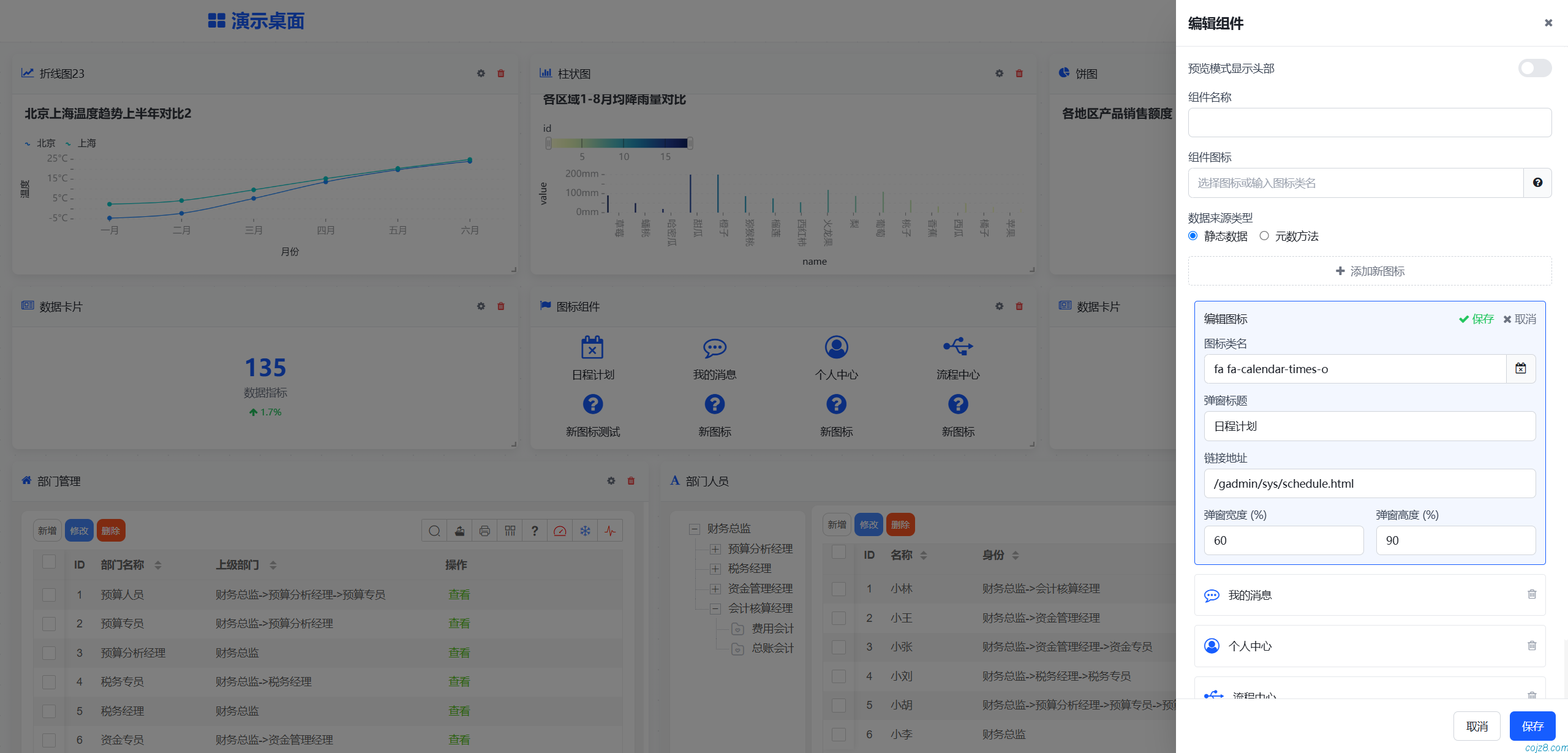Image resolution: width=1568 pixels, height=753 pixels.
Task: Open the 个人中心 person icon
Action: [836, 347]
